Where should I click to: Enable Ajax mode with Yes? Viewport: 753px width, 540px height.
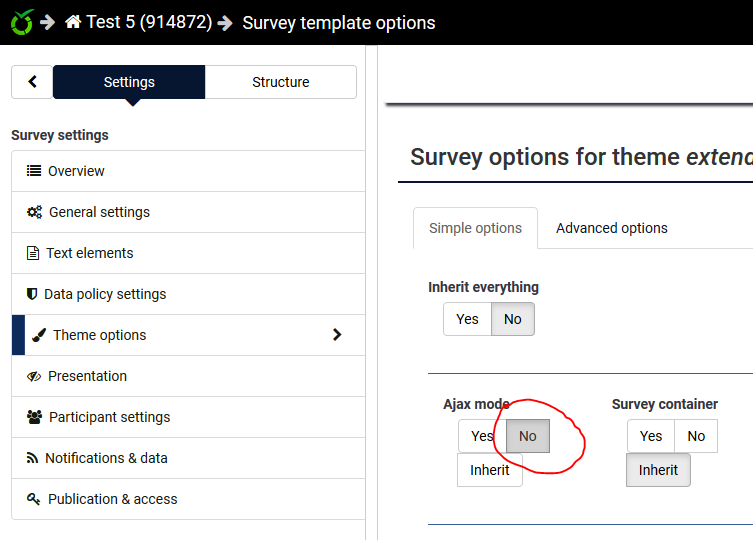[482, 436]
